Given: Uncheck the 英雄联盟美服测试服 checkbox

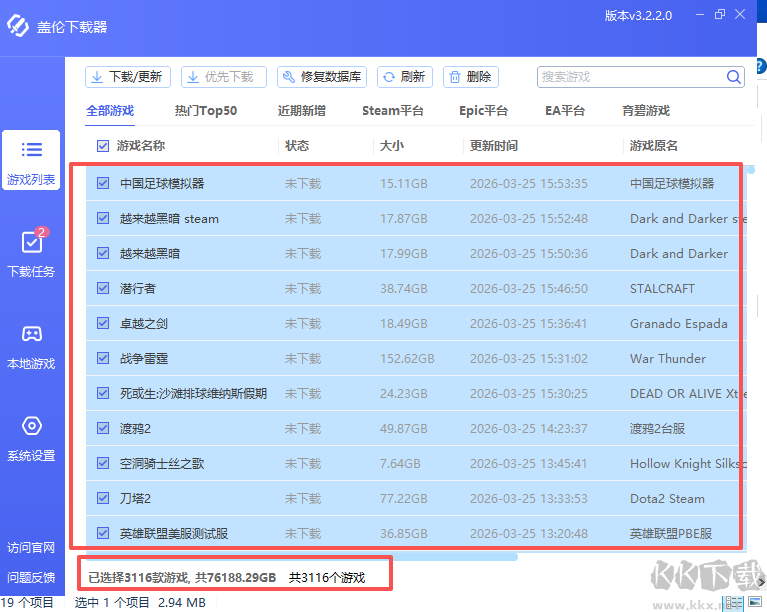Looking at the screenshot, I should click(x=103, y=533).
